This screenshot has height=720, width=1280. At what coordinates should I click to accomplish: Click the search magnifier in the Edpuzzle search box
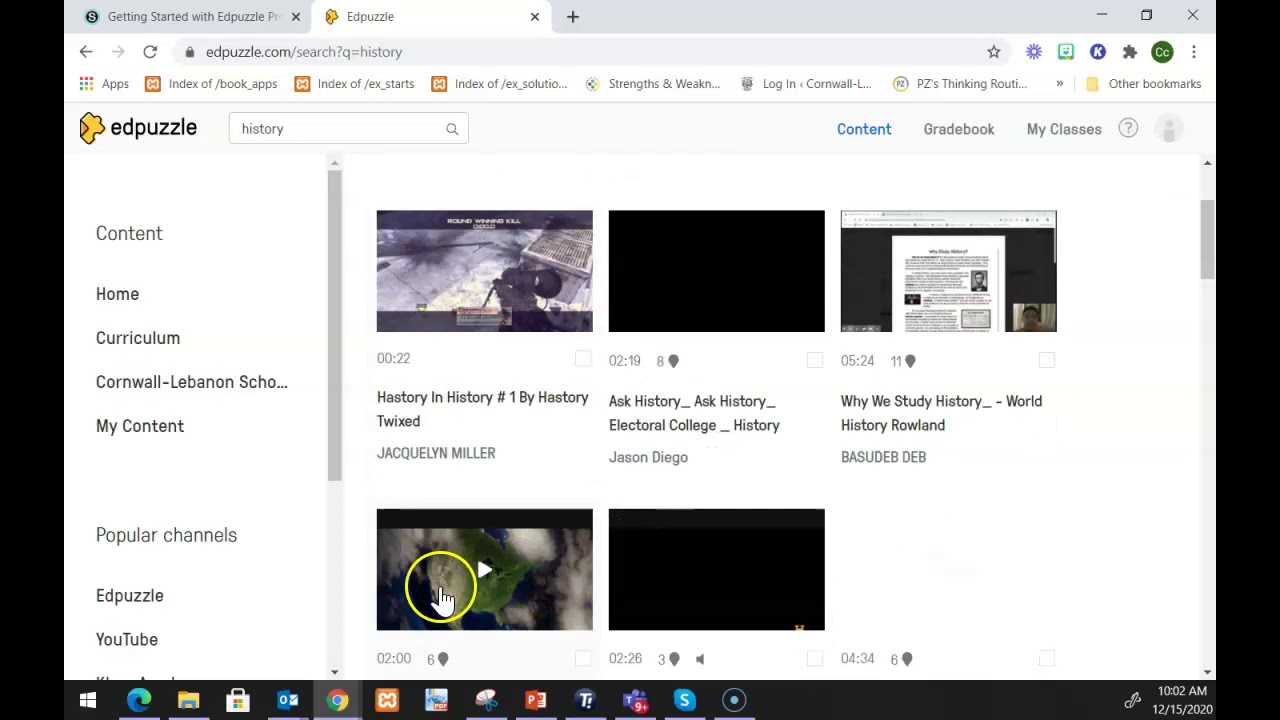point(452,129)
